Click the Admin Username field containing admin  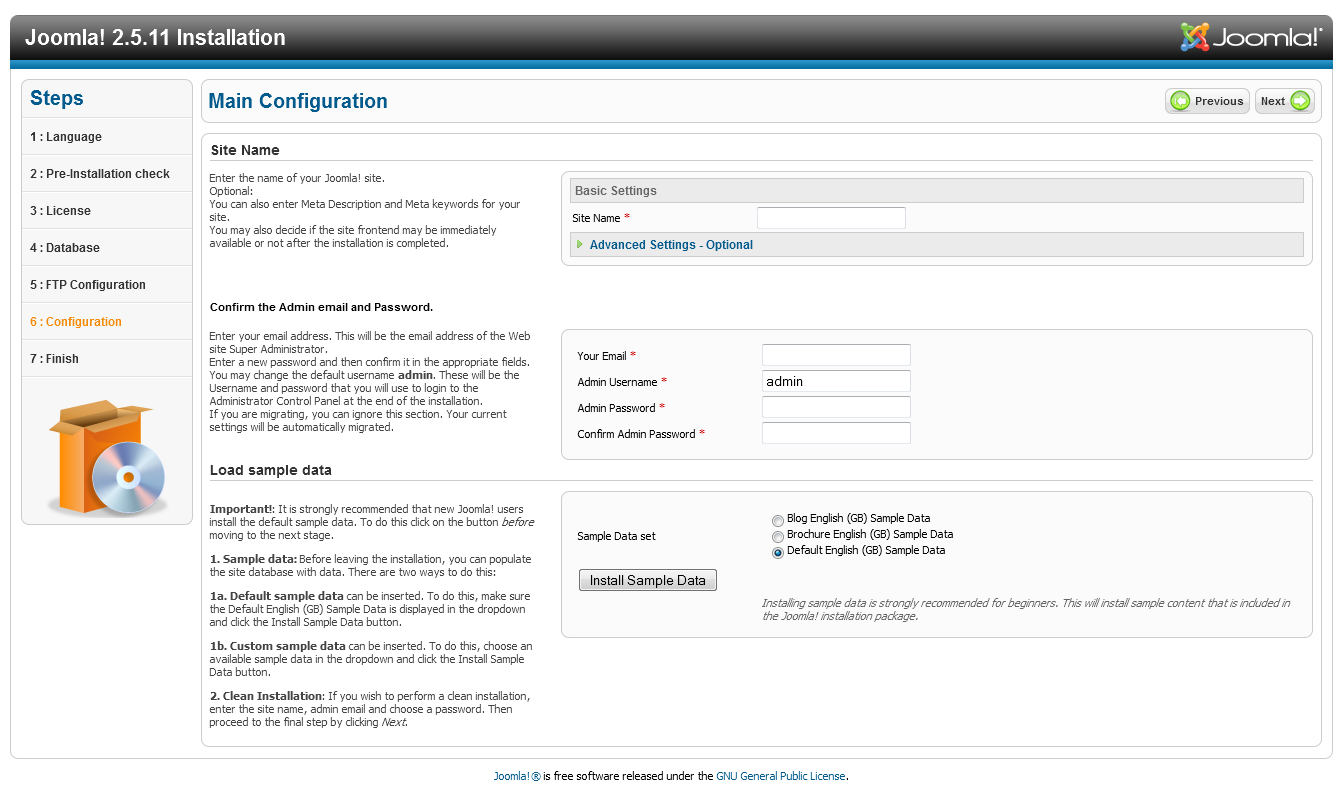[x=836, y=381]
